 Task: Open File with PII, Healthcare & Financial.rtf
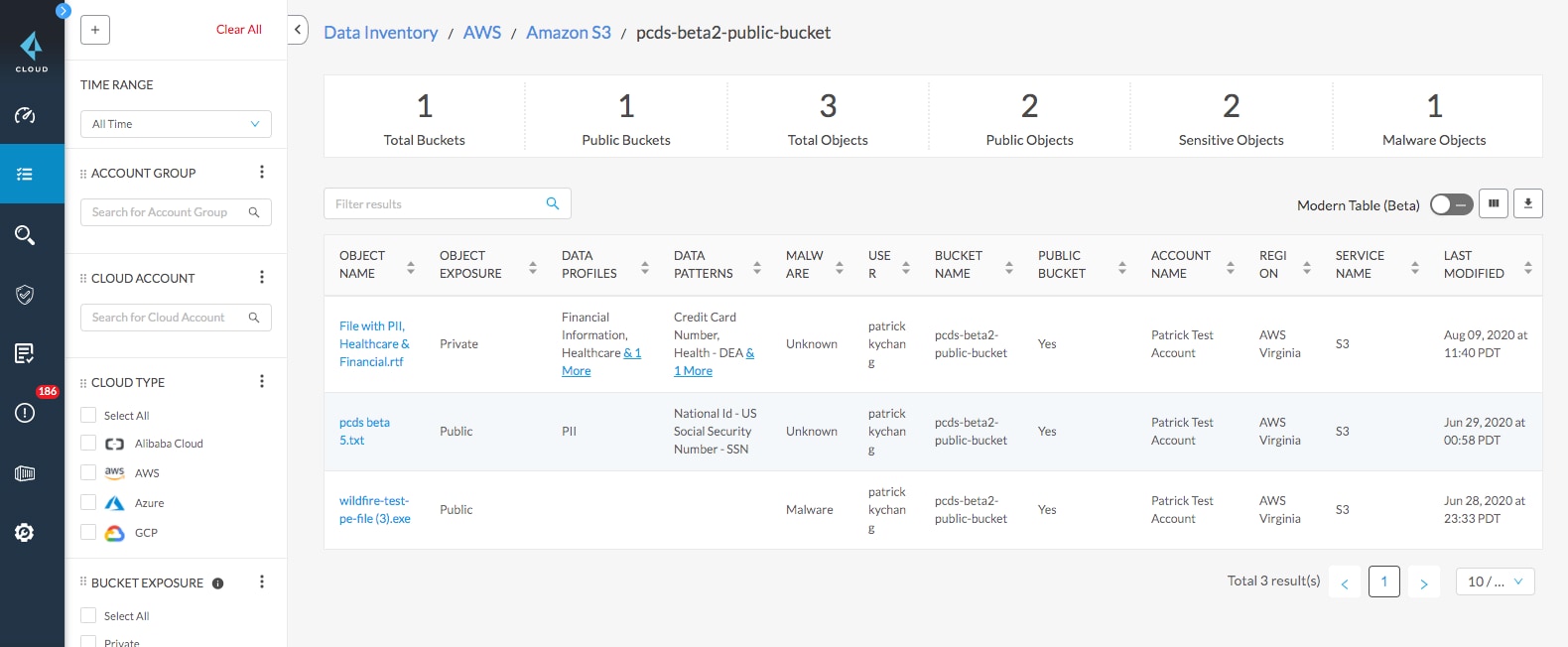(x=374, y=344)
